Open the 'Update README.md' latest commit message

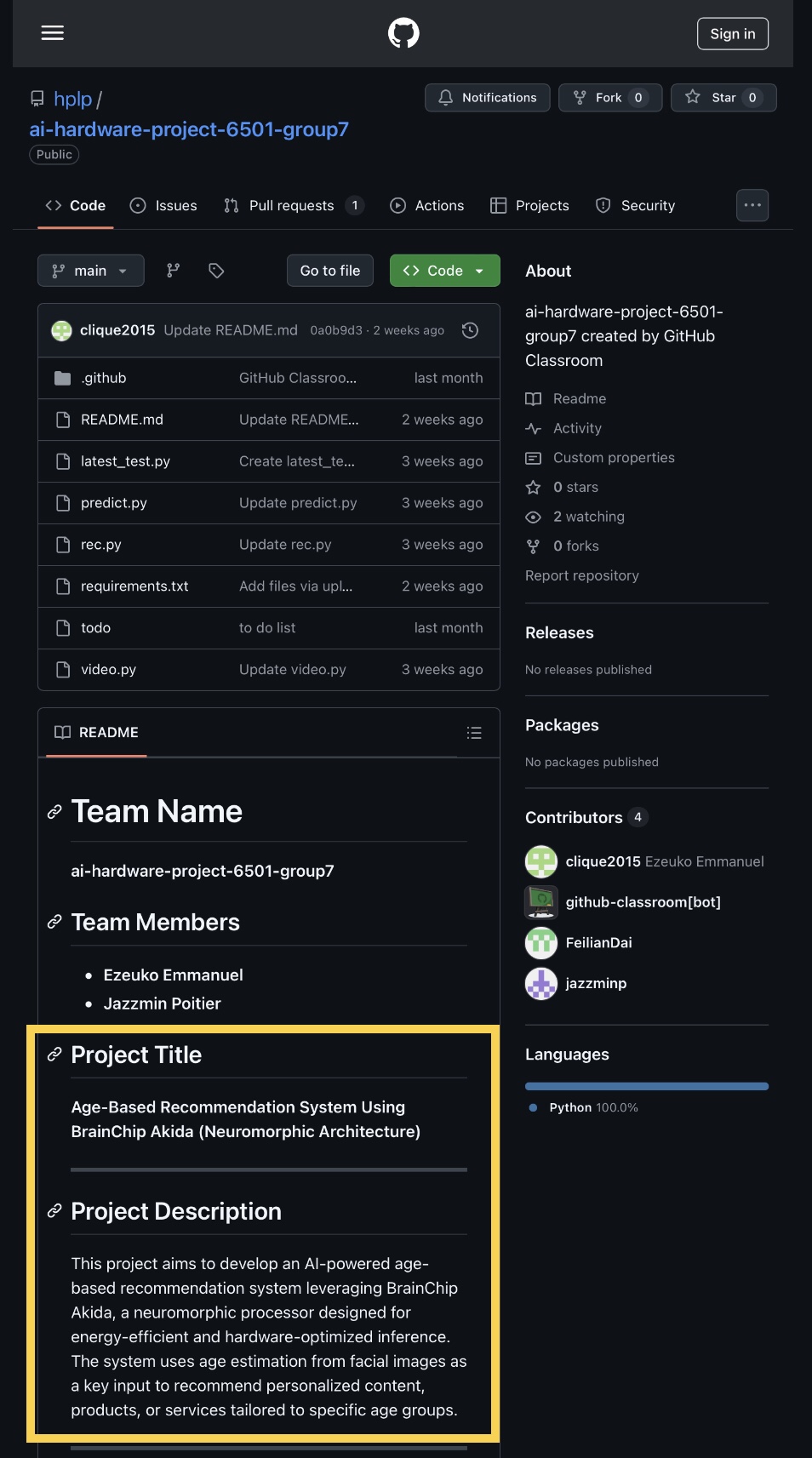pyautogui.click(x=231, y=330)
